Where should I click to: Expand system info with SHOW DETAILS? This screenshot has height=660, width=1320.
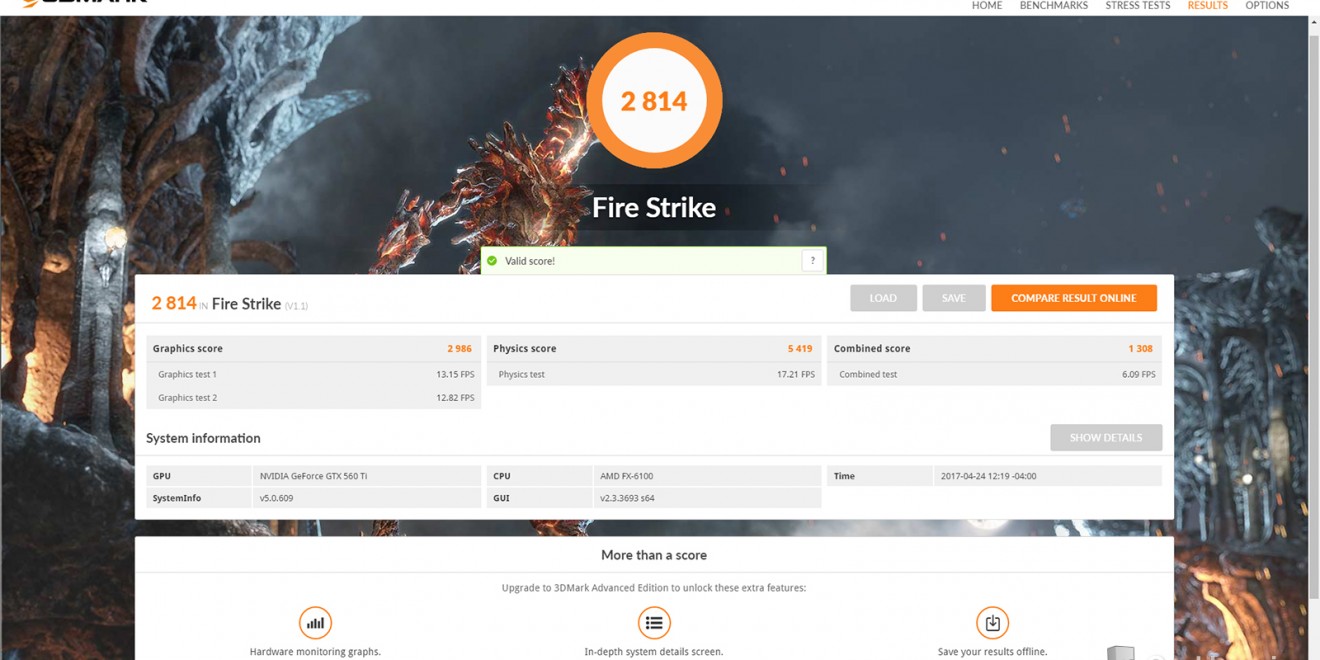click(x=1105, y=438)
